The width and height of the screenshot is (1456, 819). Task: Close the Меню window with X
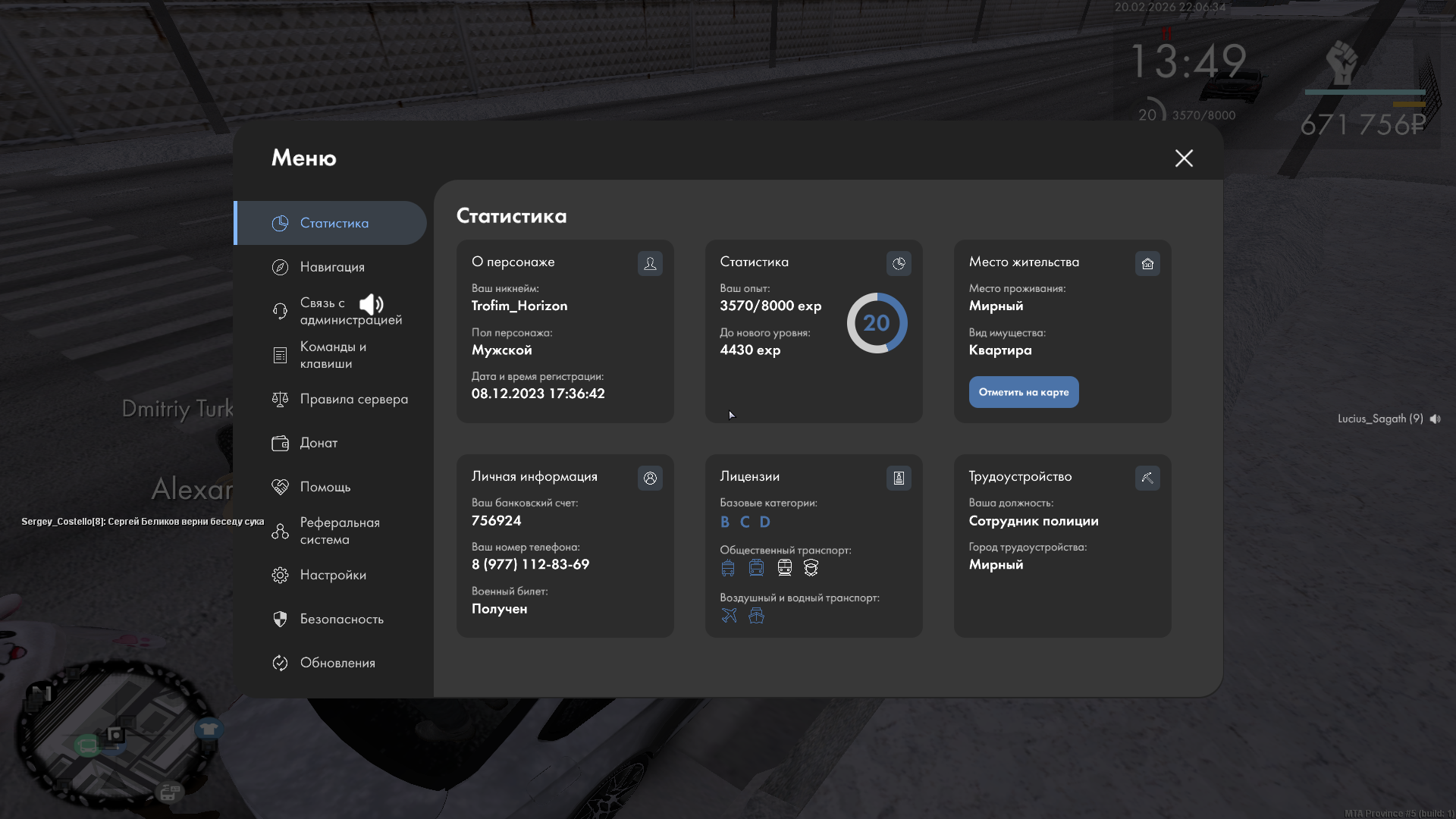pos(1184,158)
